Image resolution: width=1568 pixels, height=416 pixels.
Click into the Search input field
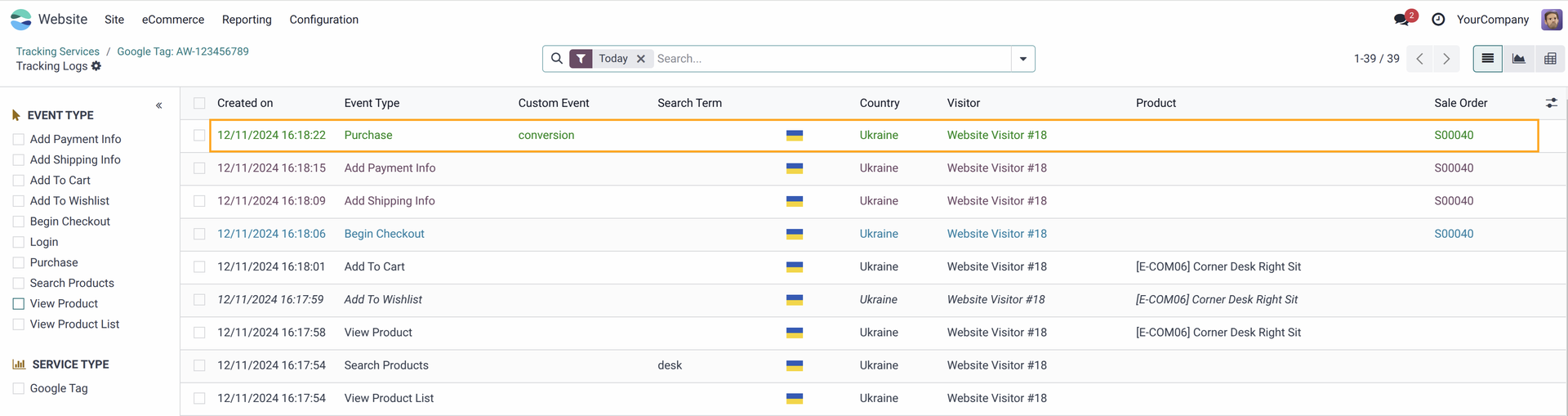pyautogui.click(x=832, y=59)
